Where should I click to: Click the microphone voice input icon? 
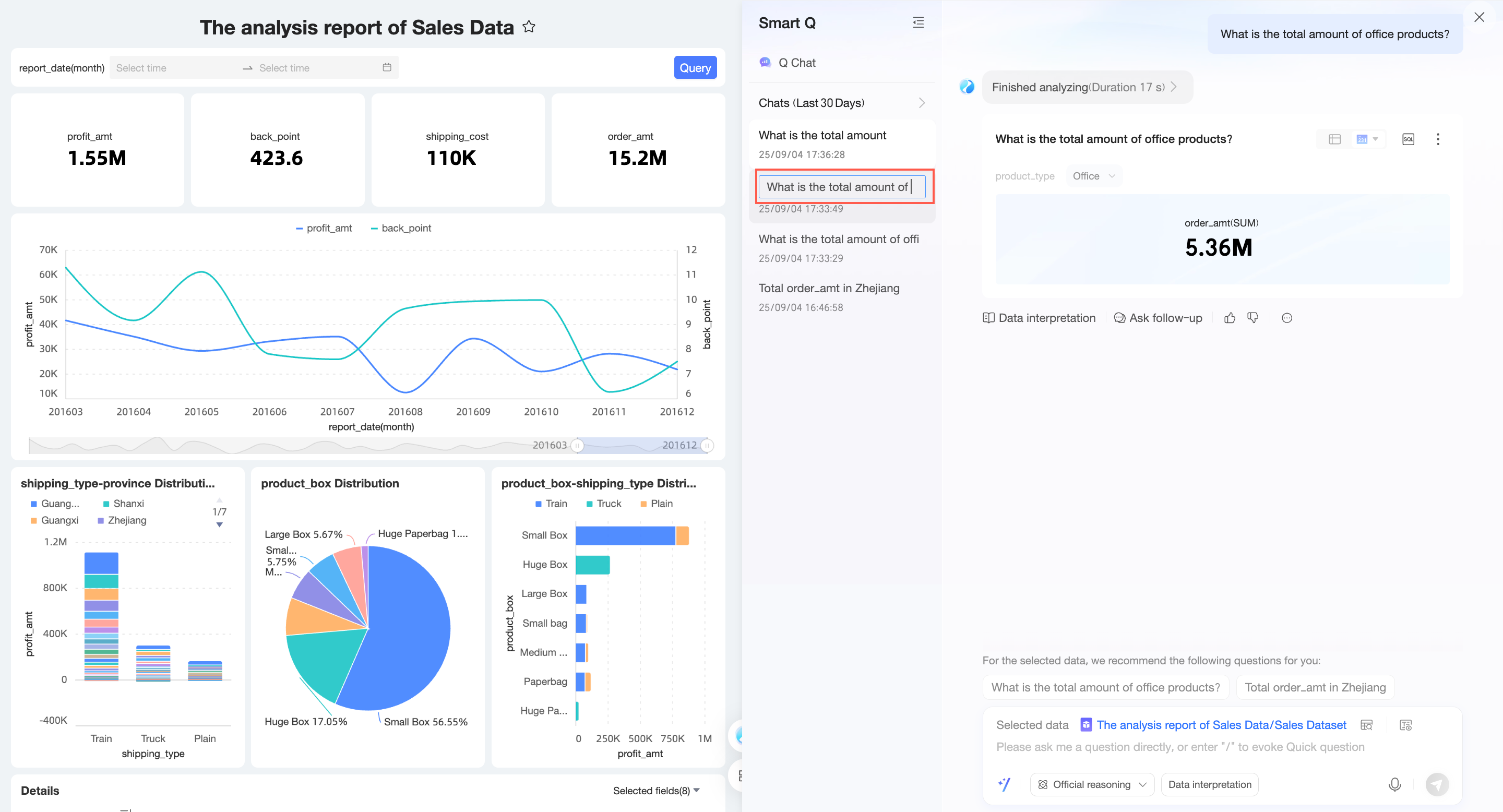1394,784
